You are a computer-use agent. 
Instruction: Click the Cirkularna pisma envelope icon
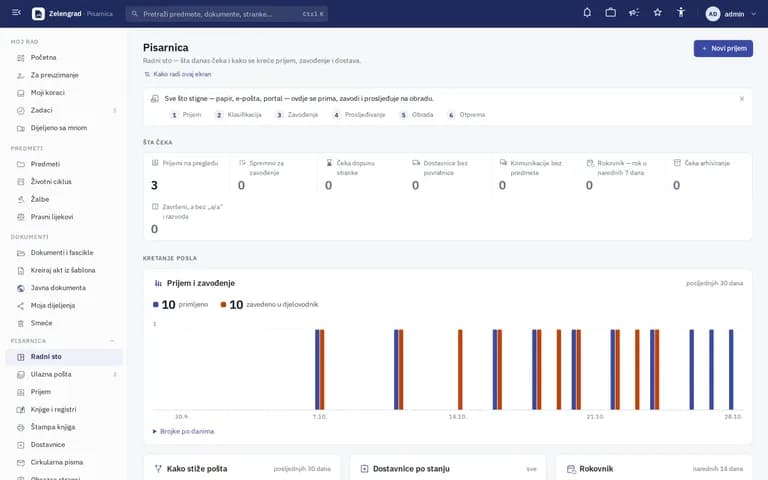click(21, 462)
